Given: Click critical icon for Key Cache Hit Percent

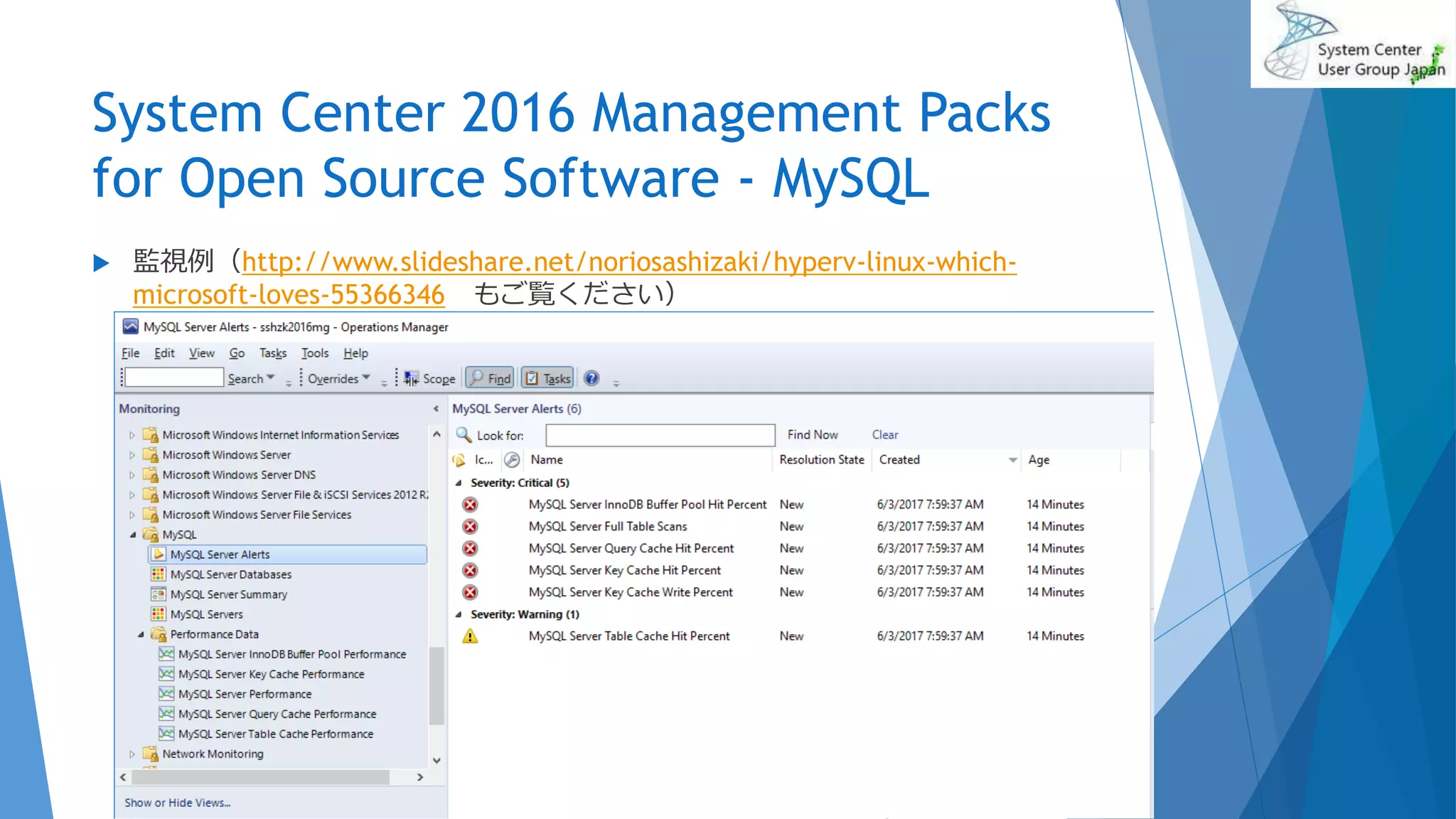Looking at the screenshot, I should coord(470,571).
